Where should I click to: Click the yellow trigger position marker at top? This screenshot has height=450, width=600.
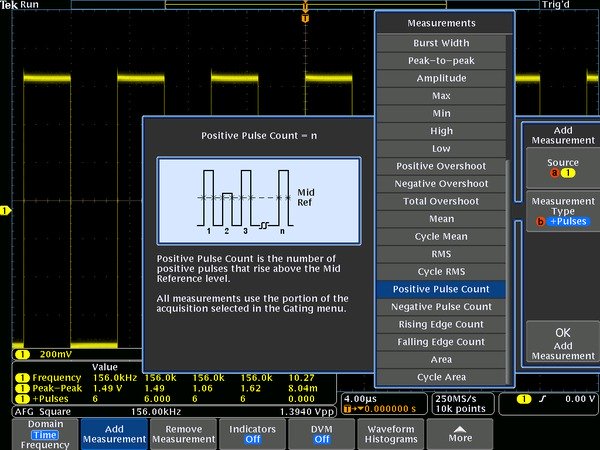[x=305, y=16]
